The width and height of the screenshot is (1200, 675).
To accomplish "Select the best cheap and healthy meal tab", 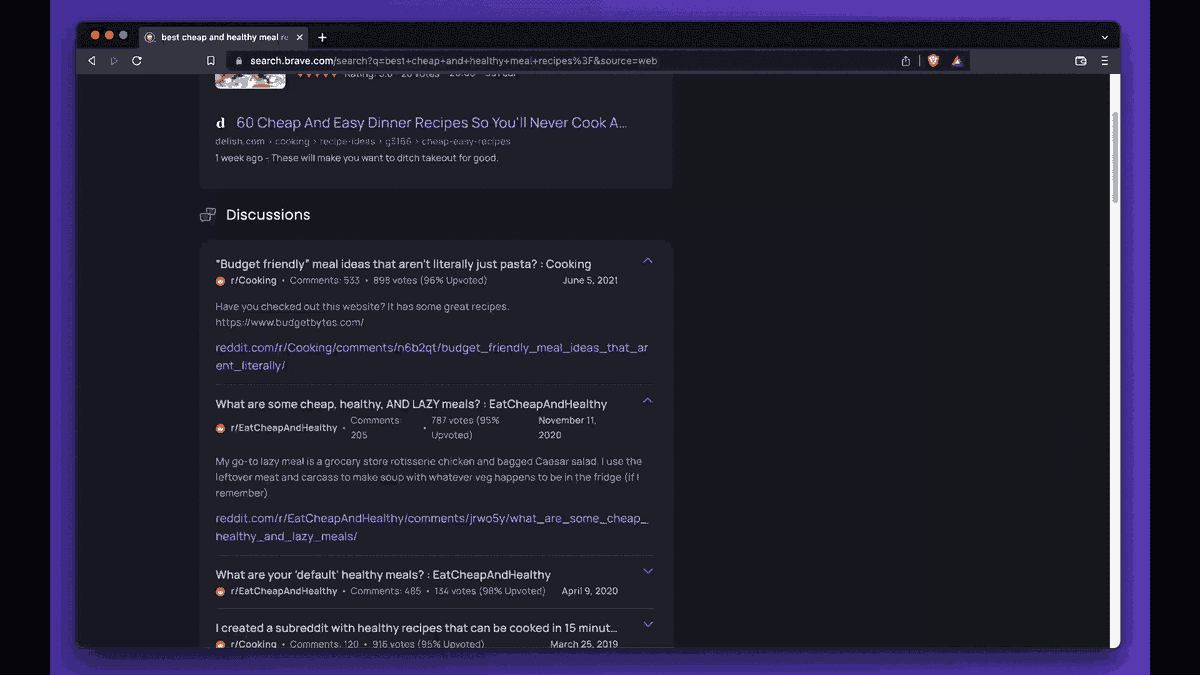I will [x=224, y=37].
